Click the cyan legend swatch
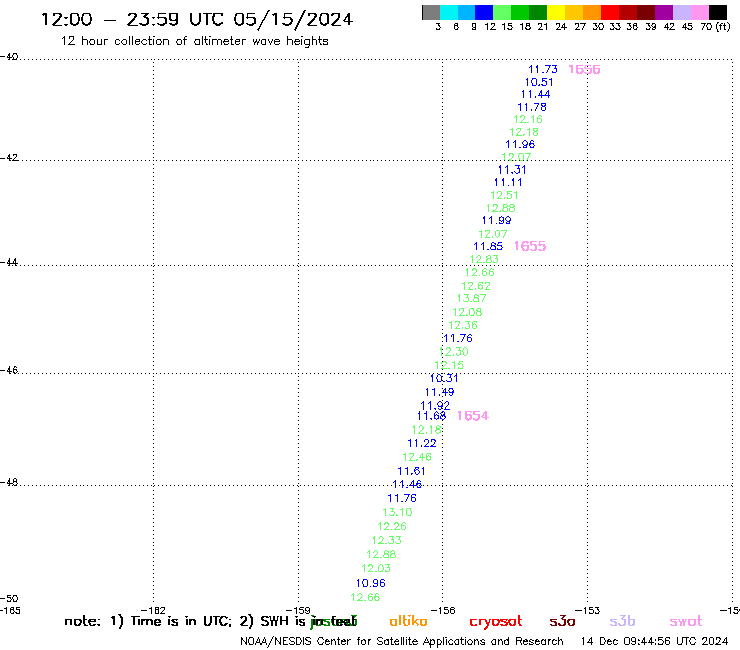Viewport: 740px width, 650px height. 449,12
